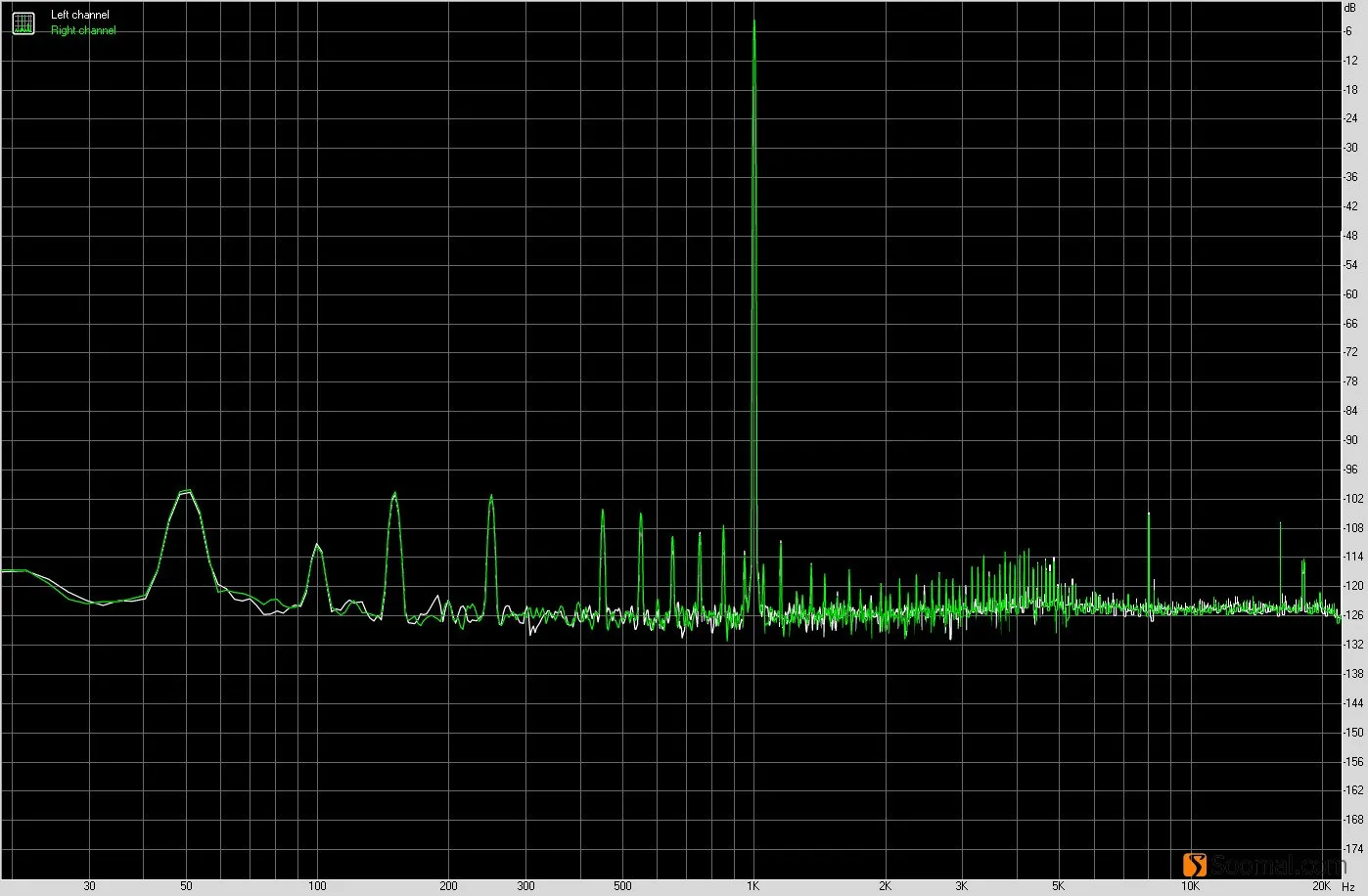1368x896 pixels.
Task: Click the '1K' frequency axis label
Action: pos(753,886)
